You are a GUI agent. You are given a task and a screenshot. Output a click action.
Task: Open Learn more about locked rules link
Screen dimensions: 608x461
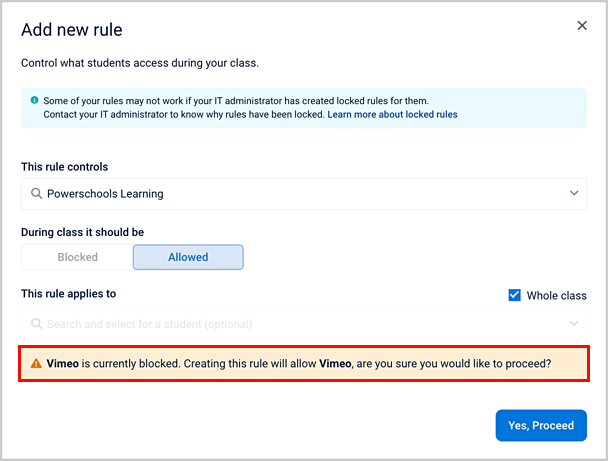click(x=392, y=114)
